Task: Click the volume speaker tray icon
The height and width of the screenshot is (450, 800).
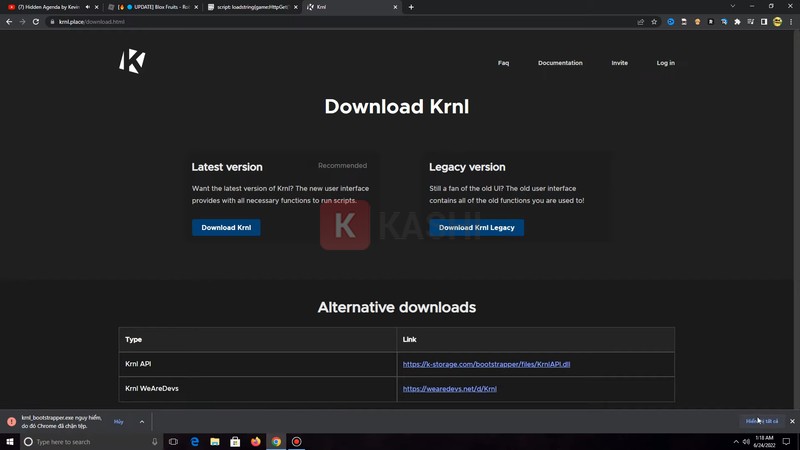Action: [x=746, y=442]
